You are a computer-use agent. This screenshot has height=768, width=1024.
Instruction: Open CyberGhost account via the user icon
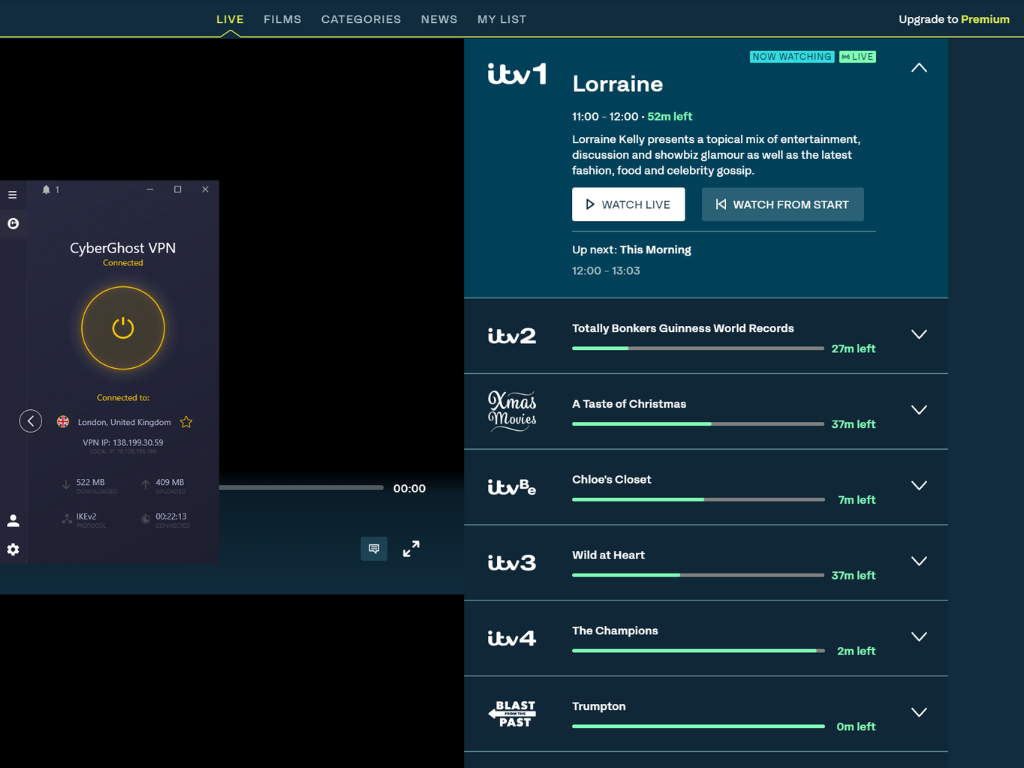click(x=12, y=519)
